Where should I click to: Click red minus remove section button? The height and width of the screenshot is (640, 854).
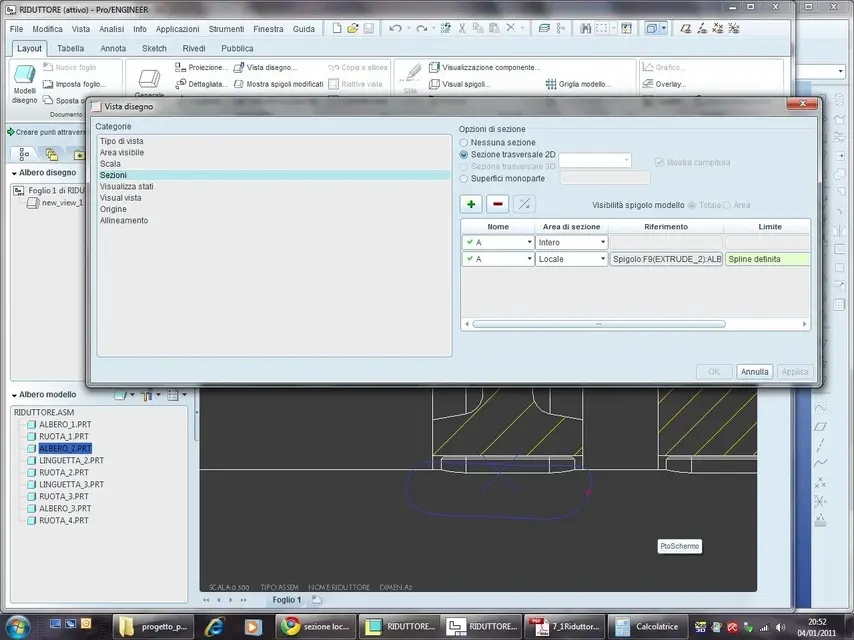(497, 204)
